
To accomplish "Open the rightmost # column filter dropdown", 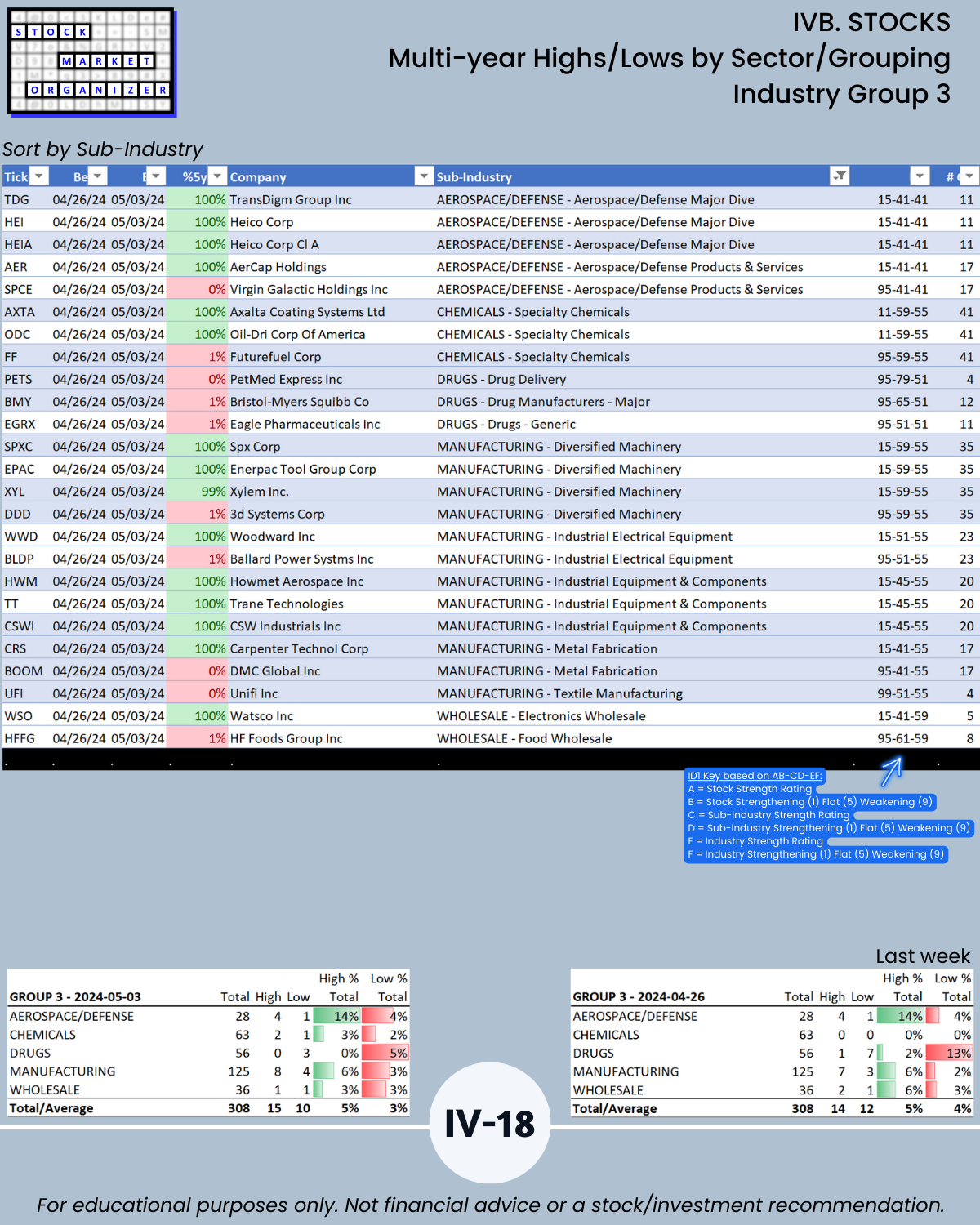I will click(969, 176).
